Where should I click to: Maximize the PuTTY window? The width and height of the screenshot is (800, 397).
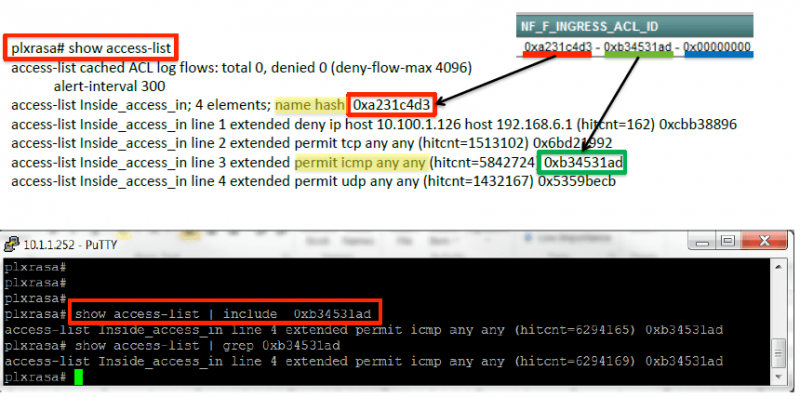[x=729, y=241]
